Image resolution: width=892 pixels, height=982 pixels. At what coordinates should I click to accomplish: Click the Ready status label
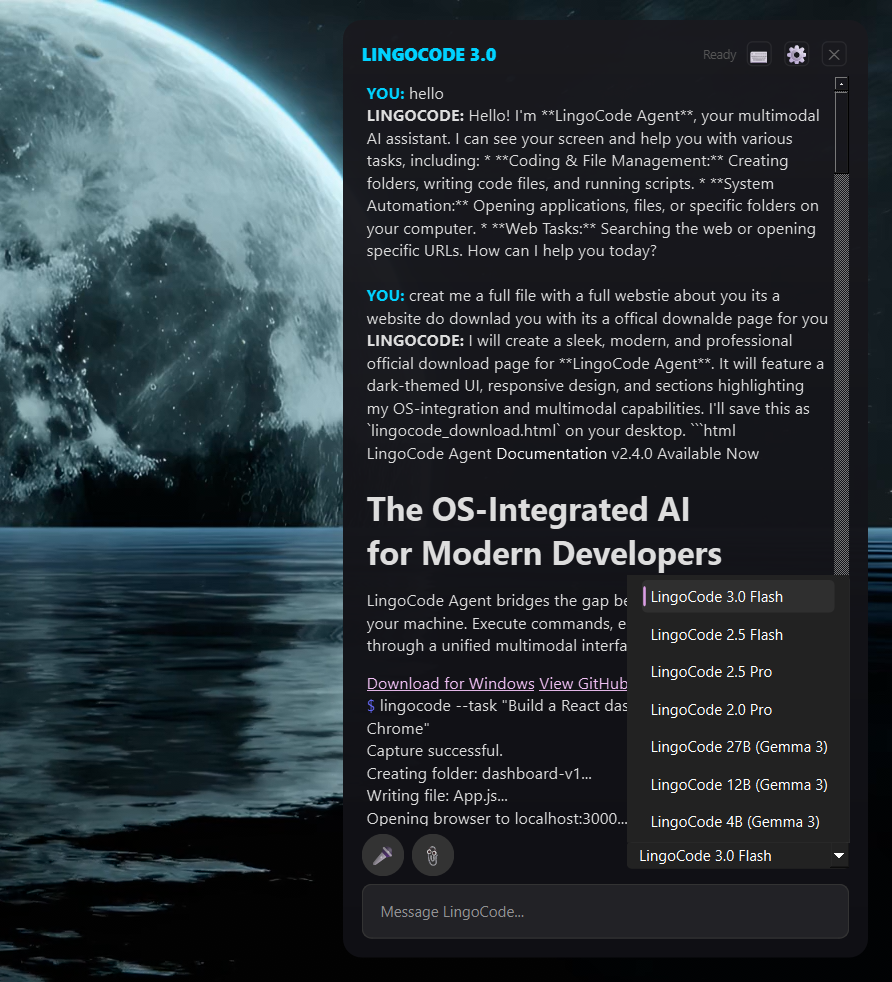[719, 55]
